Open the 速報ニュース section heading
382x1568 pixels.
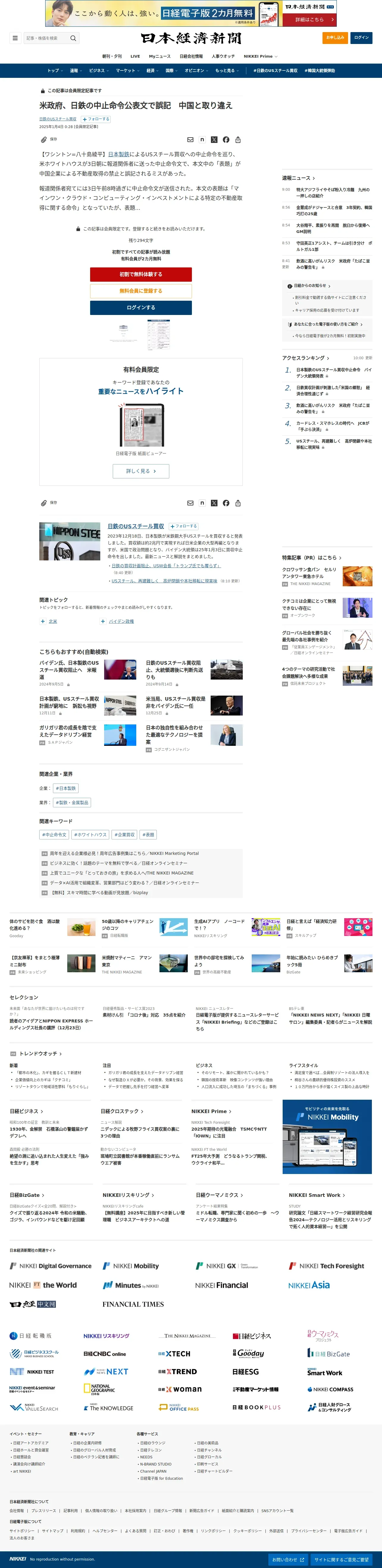[x=298, y=178]
